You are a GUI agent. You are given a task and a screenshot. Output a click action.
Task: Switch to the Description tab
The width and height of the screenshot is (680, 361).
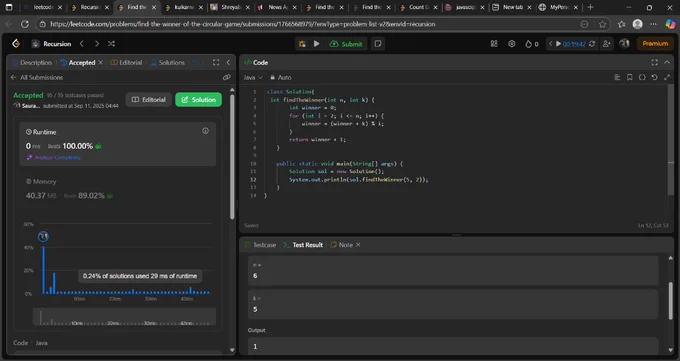[32, 62]
